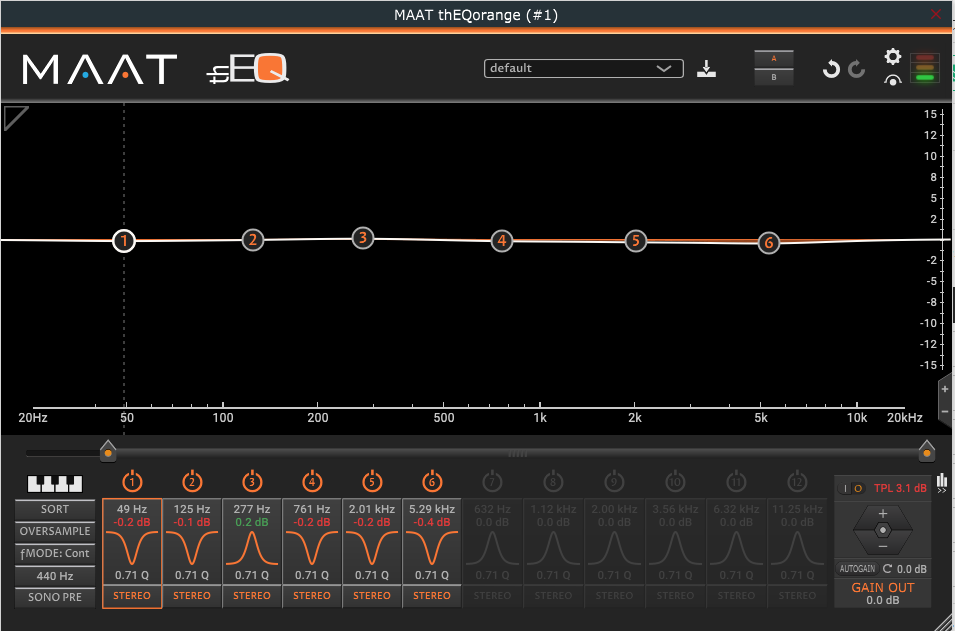
Task: Click the save preset download icon
Action: 707,69
